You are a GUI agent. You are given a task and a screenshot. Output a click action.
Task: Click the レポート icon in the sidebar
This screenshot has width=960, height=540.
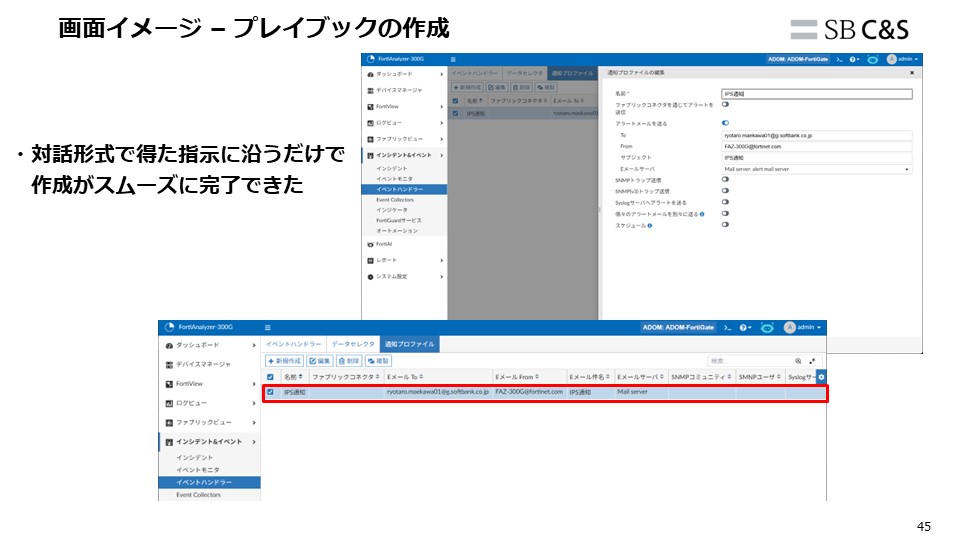point(370,260)
